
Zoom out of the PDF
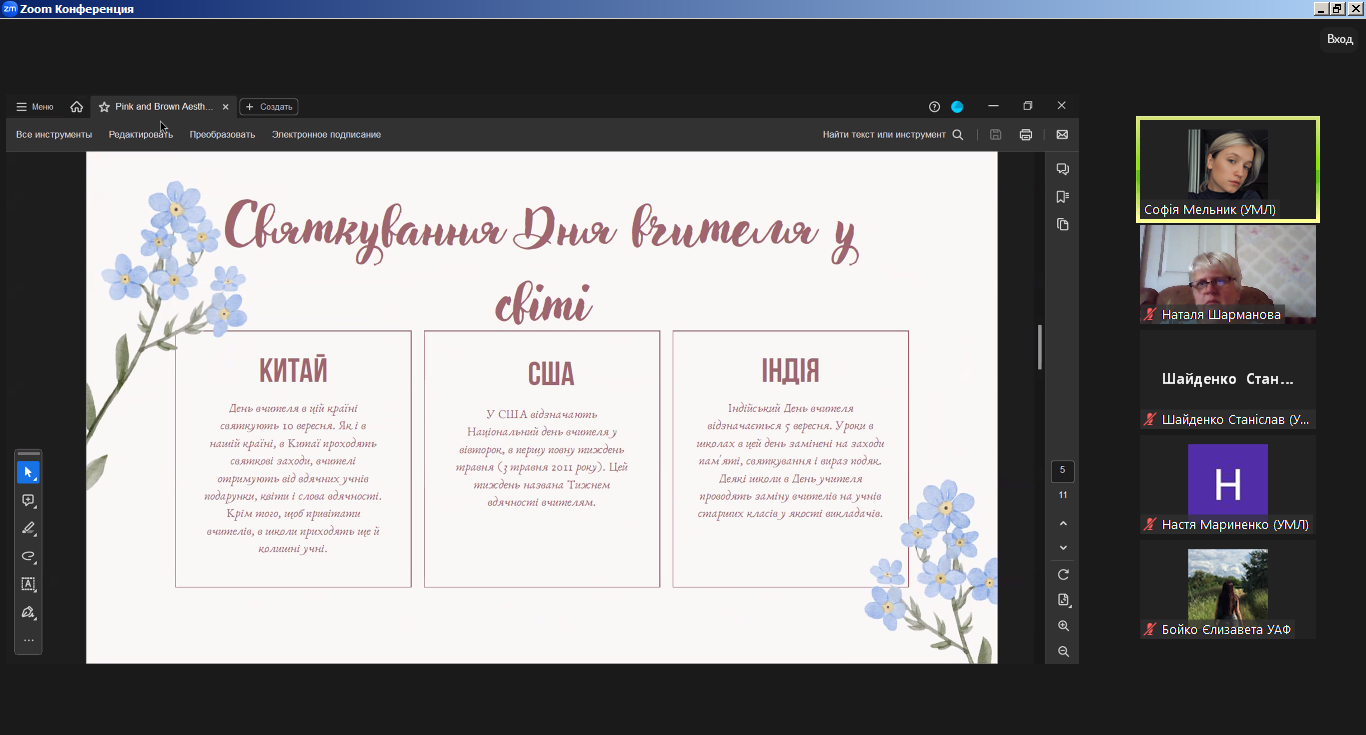[x=1063, y=651]
